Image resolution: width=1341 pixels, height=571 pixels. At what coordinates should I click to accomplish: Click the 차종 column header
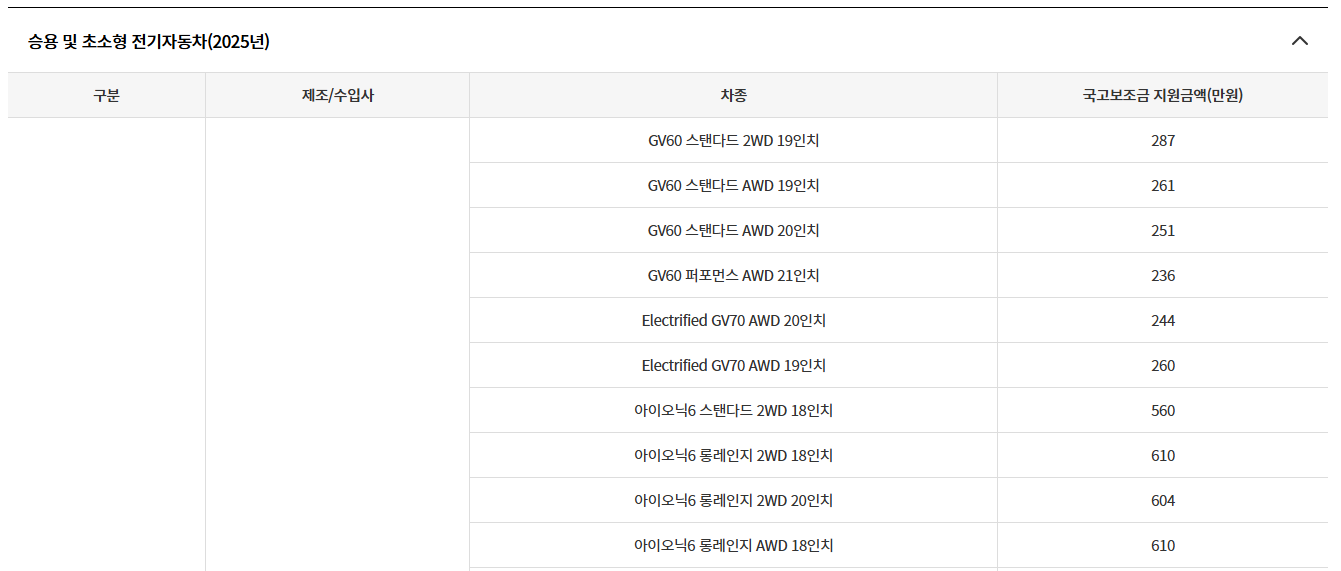pyautogui.click(x=734, y=96)
